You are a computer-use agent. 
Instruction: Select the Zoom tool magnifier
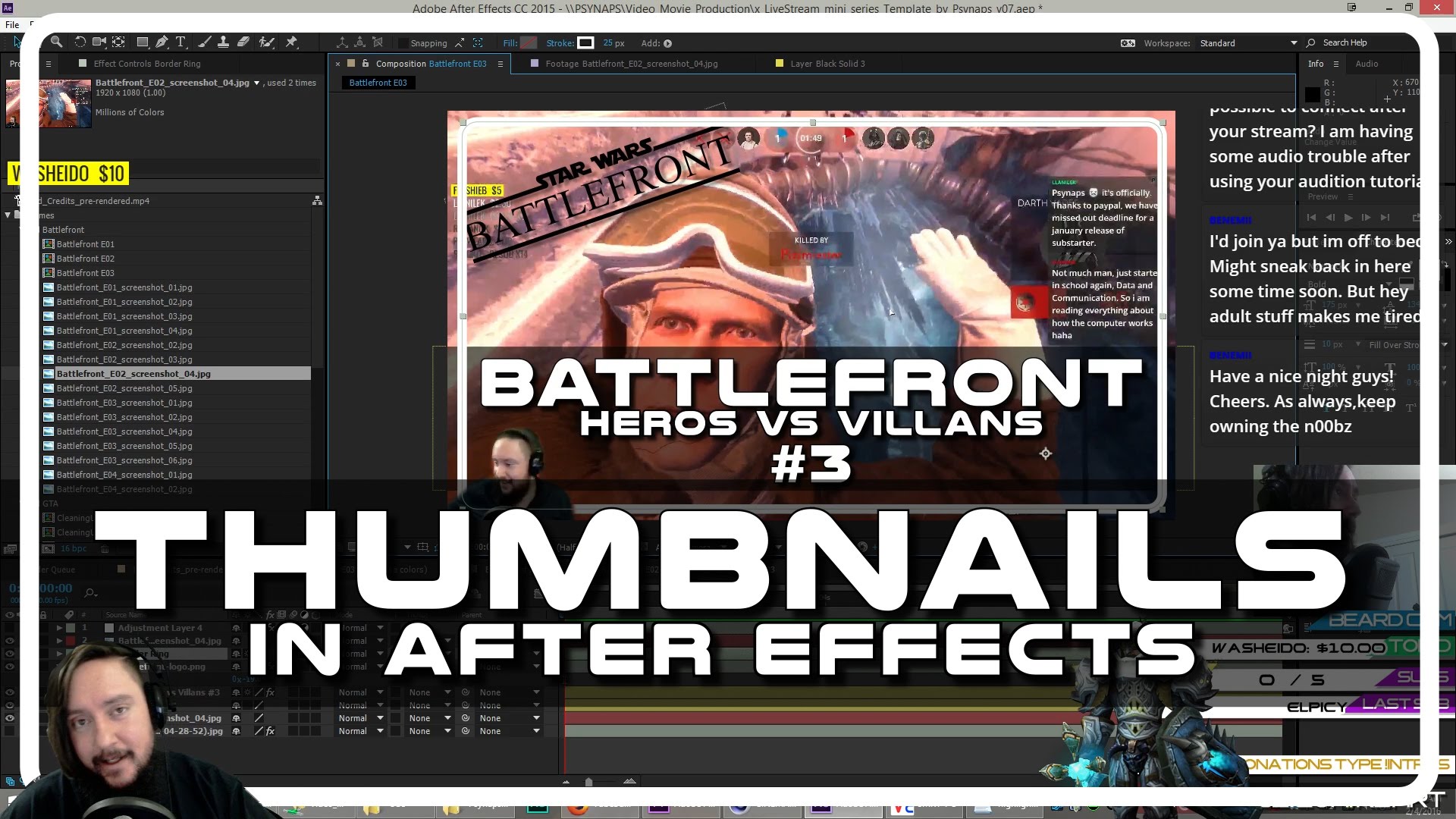(x=56, y=42)
